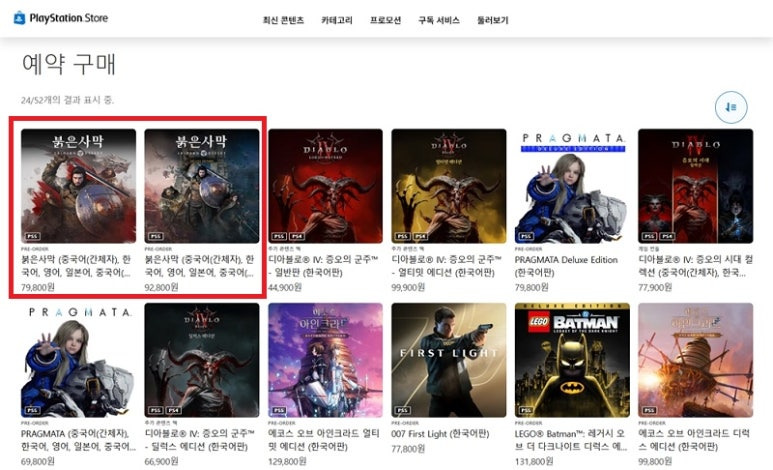
Task: Click 에코스 오브 아인크라드 디럭스 에디션 title
Action: click(x=695, y=440)
